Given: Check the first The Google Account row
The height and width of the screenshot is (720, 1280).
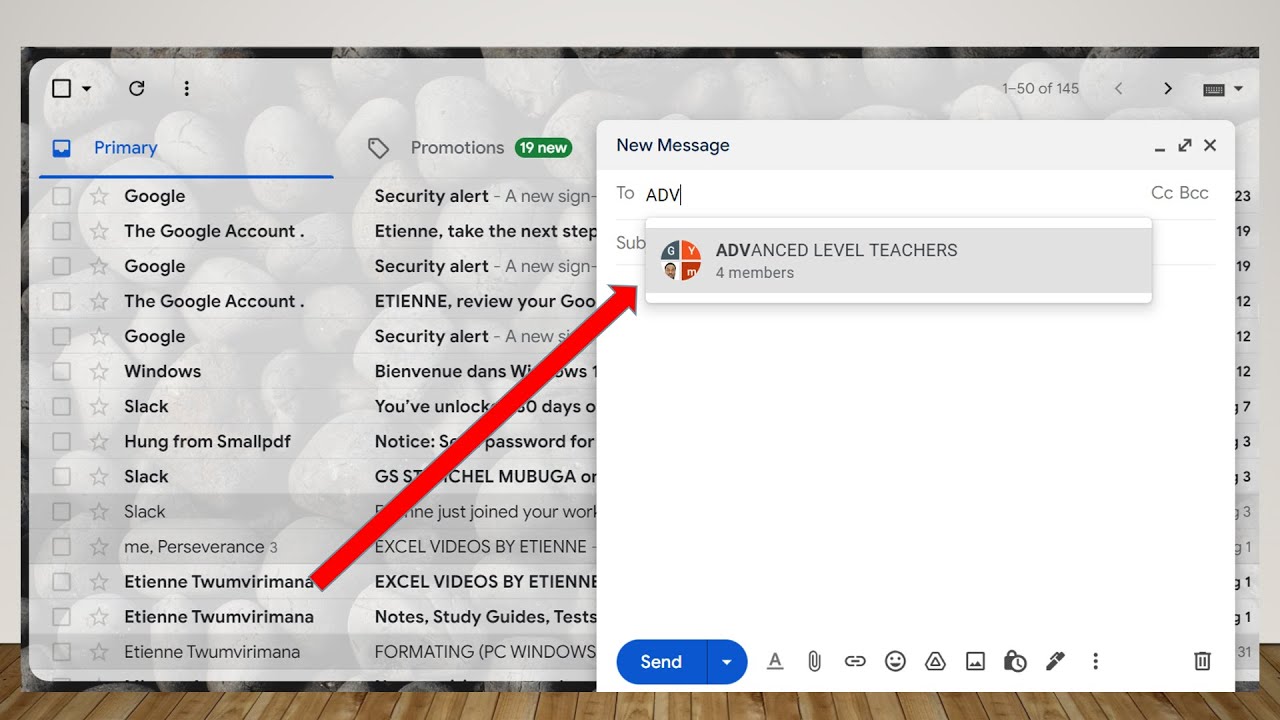Looking at the screenshot, I should pos(62,231).
